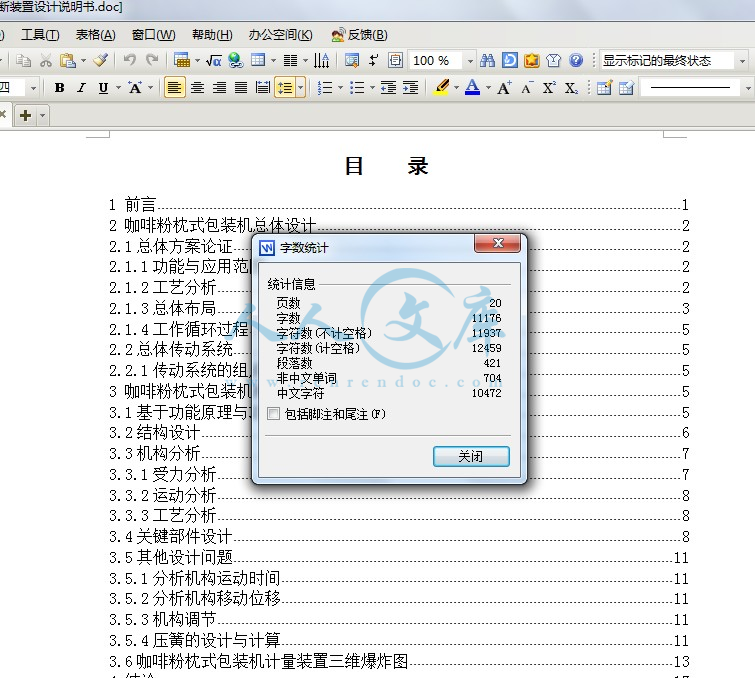
Task: Click the Copy icon in toolbar
Action: (x=23, y=61)
